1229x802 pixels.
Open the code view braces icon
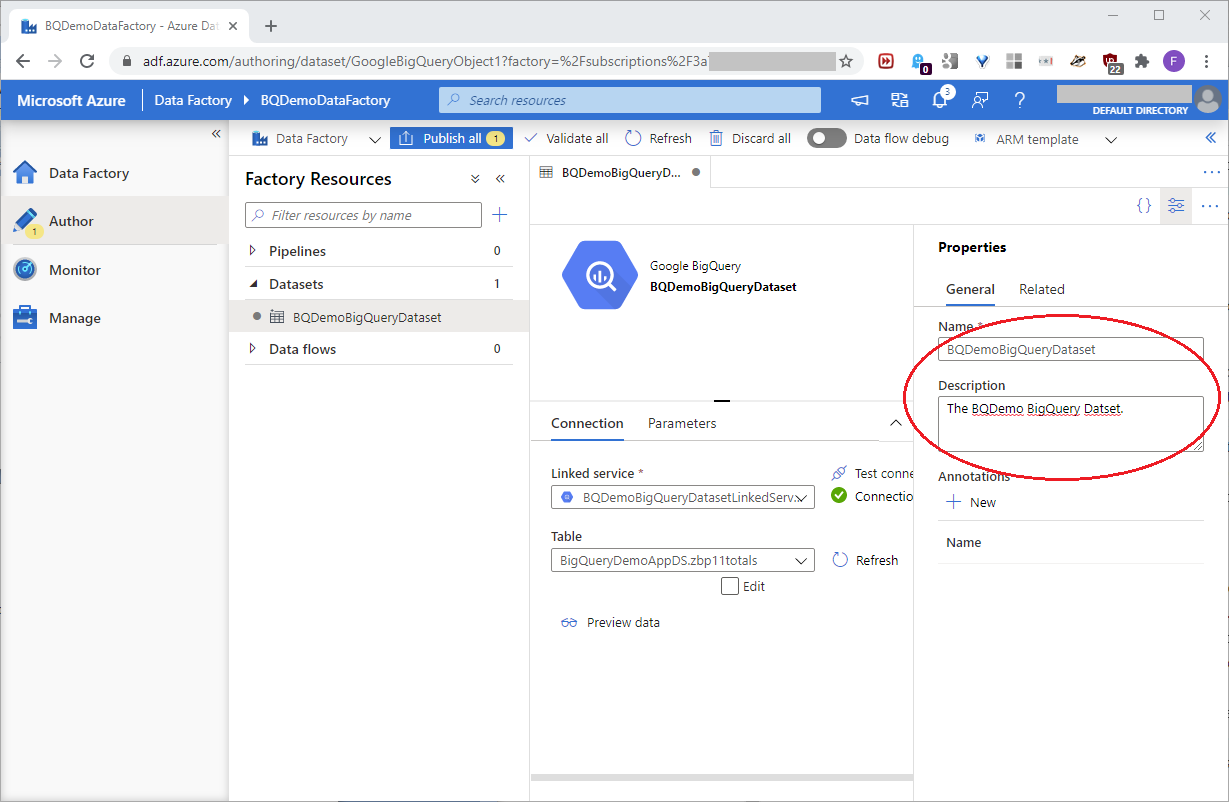pos(1144,205)
